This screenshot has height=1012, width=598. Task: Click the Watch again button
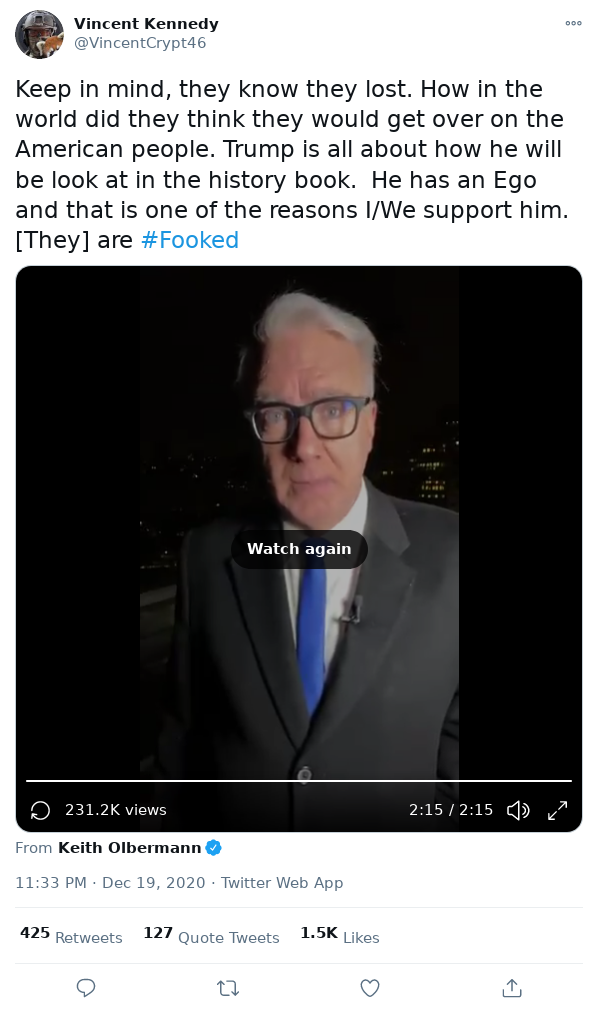pyautogui.click(x=299, y=549)
